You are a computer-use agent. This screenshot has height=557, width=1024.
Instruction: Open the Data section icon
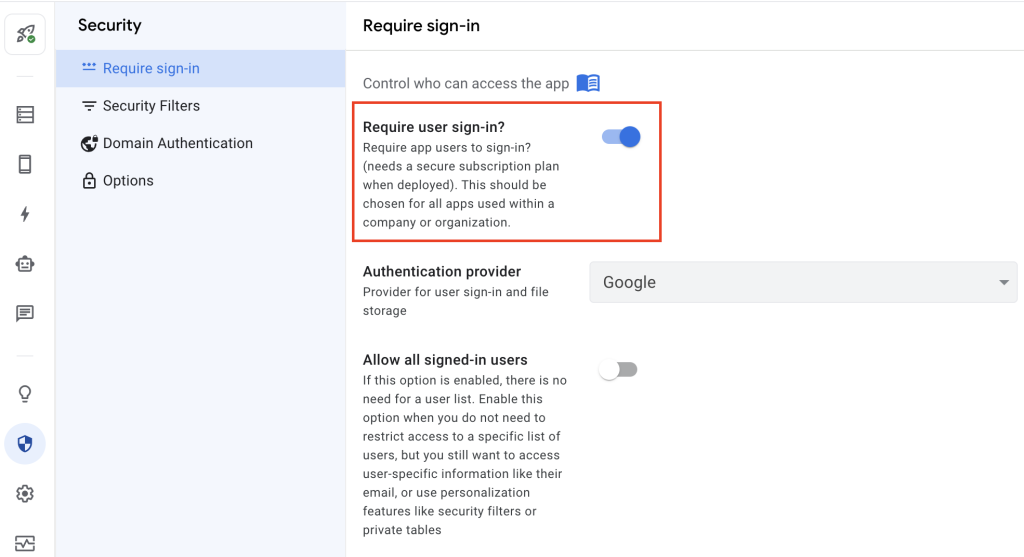point(25,115)
